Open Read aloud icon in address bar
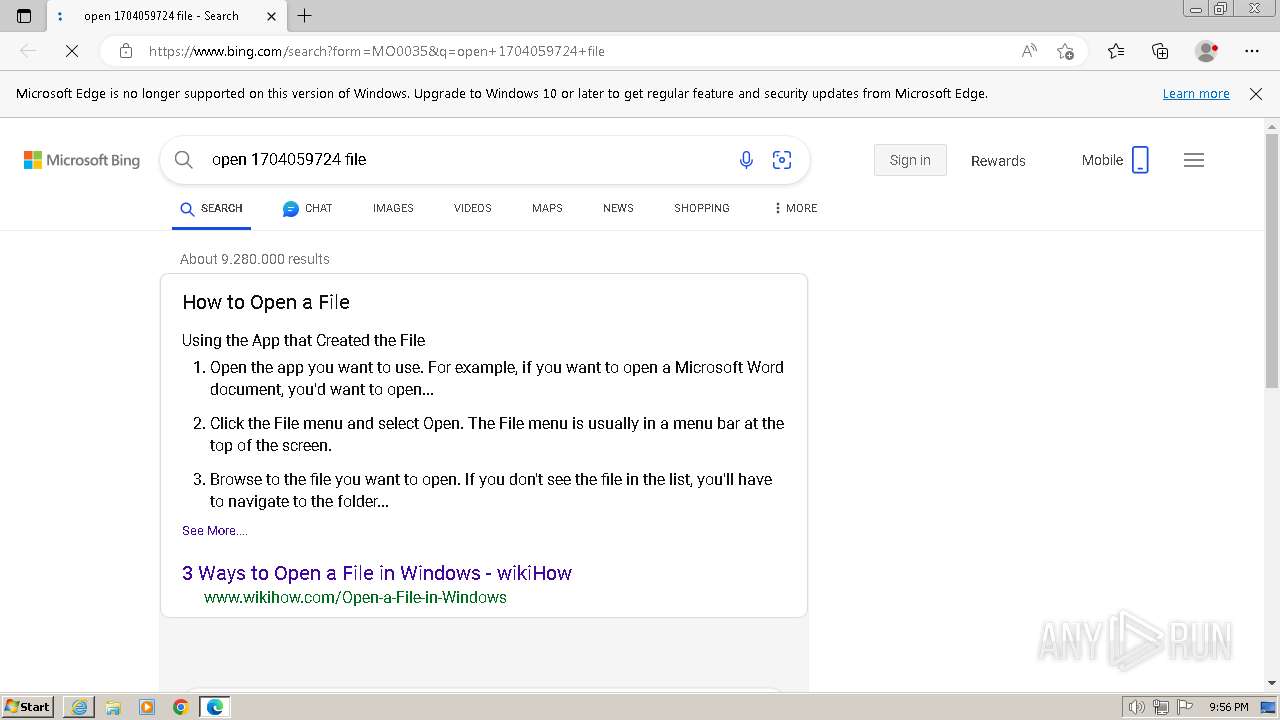This screenshot has height=720, width=1280. click(1029, 51)
